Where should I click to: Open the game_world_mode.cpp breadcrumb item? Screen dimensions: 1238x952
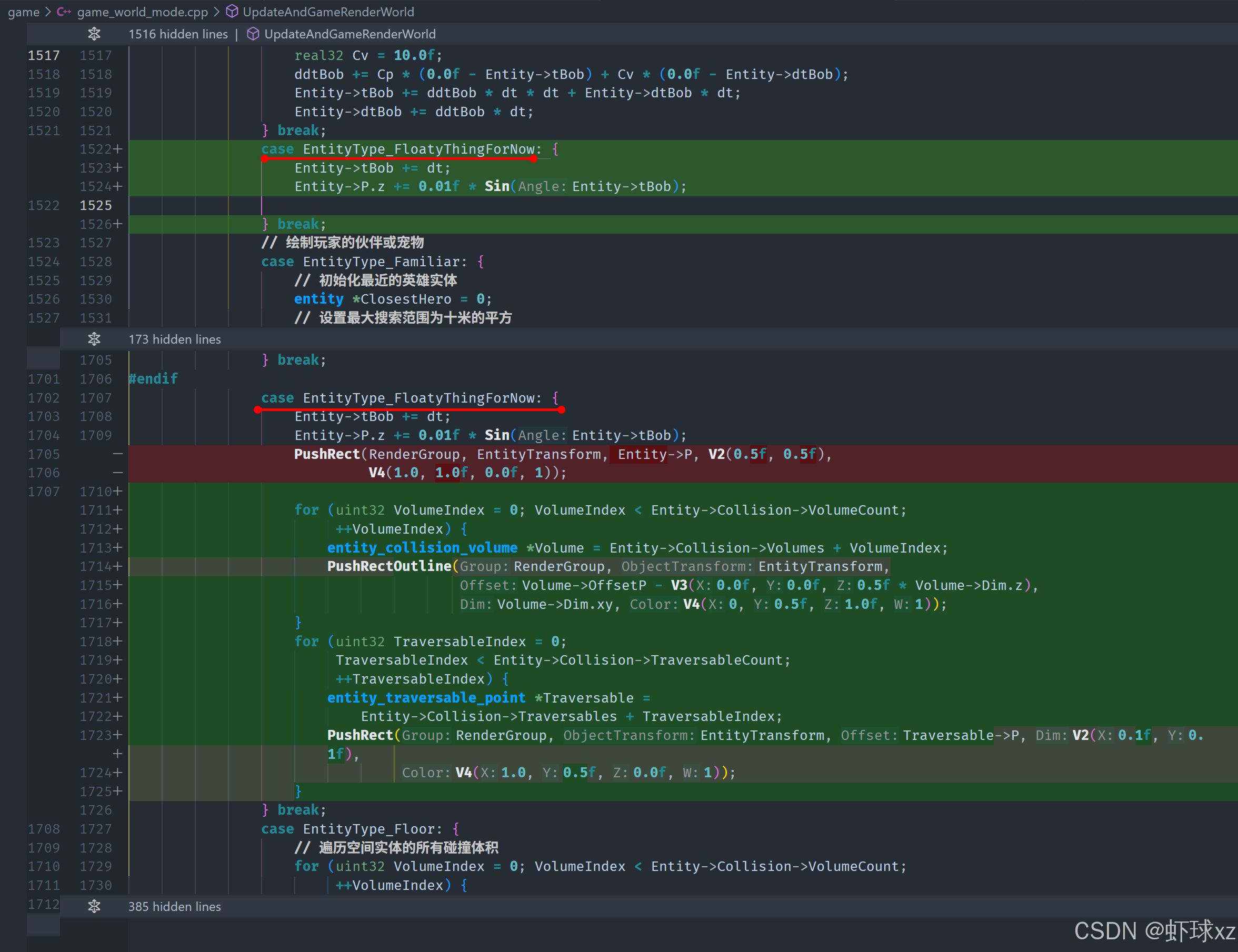[x=142, y=12]
